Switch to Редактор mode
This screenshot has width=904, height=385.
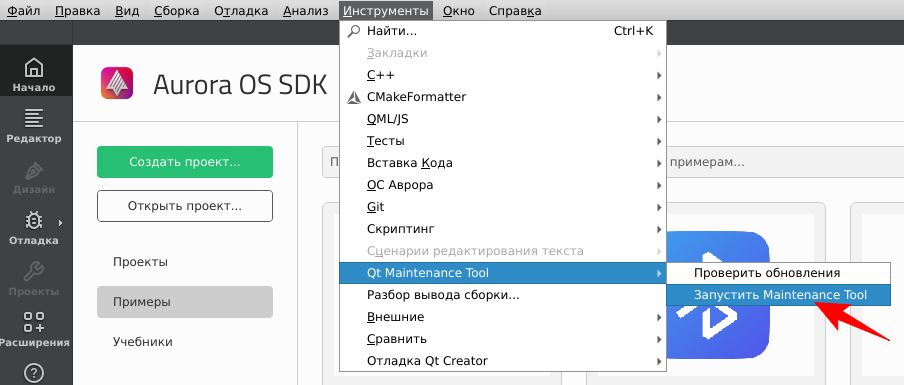click(x=35, y=126)
